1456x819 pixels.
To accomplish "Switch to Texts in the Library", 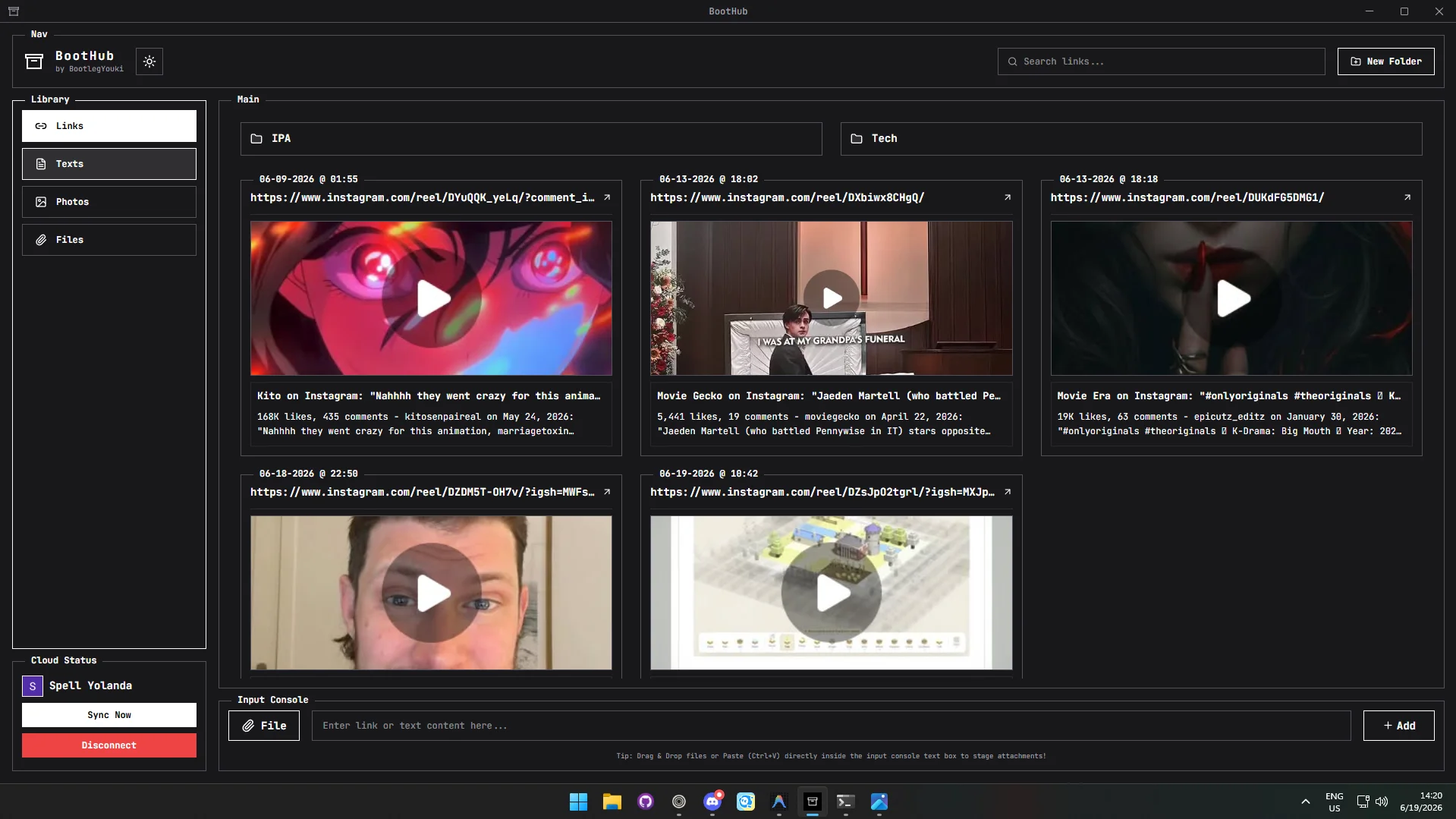I will [109, 164].
